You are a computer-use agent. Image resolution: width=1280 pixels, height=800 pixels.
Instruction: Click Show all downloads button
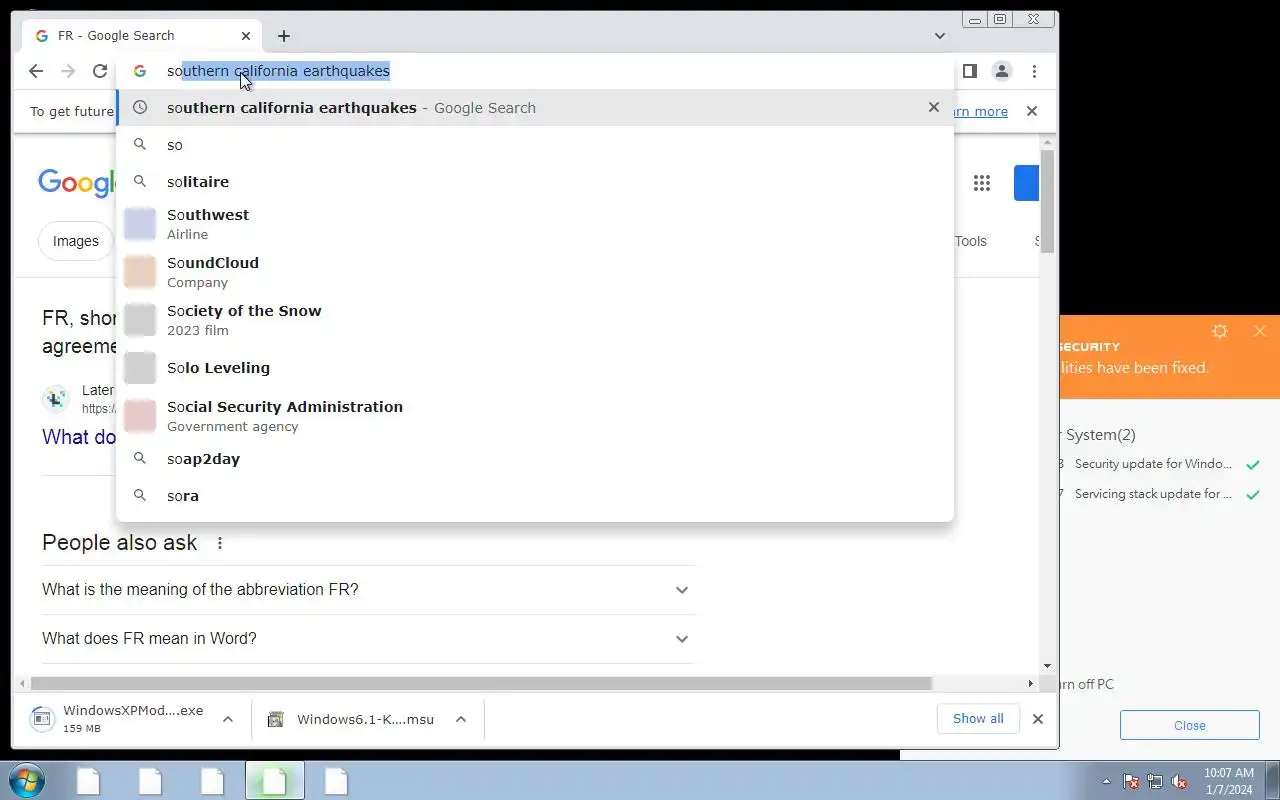[x=978, y=719]
